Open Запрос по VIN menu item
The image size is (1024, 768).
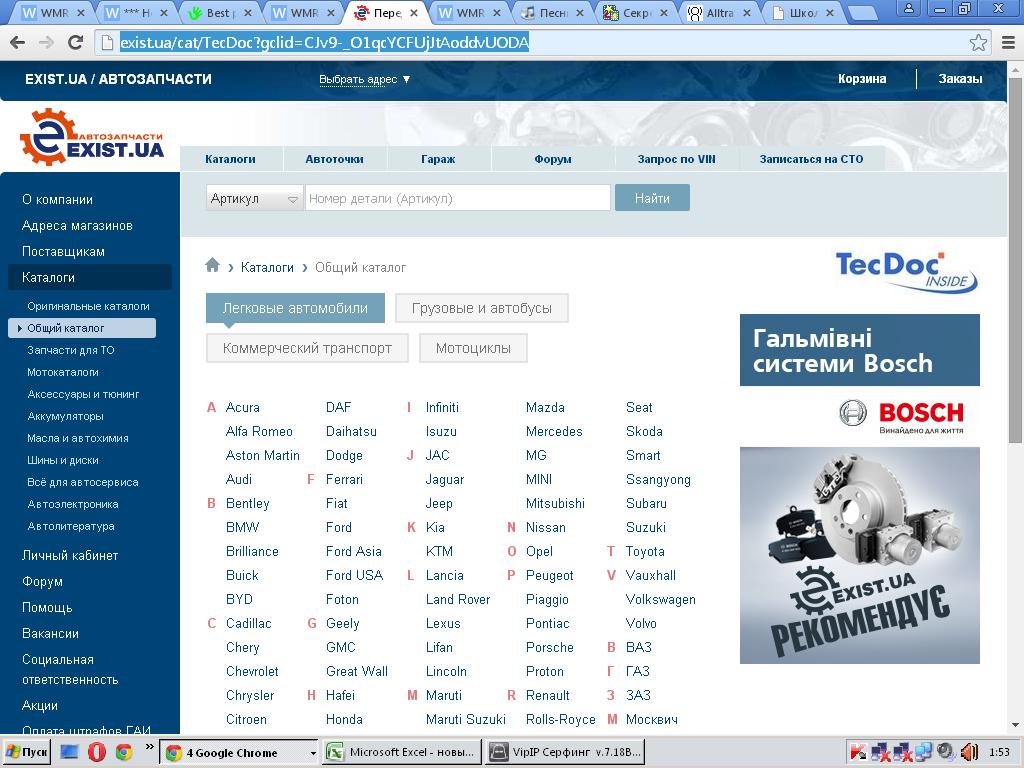(677, 159)
